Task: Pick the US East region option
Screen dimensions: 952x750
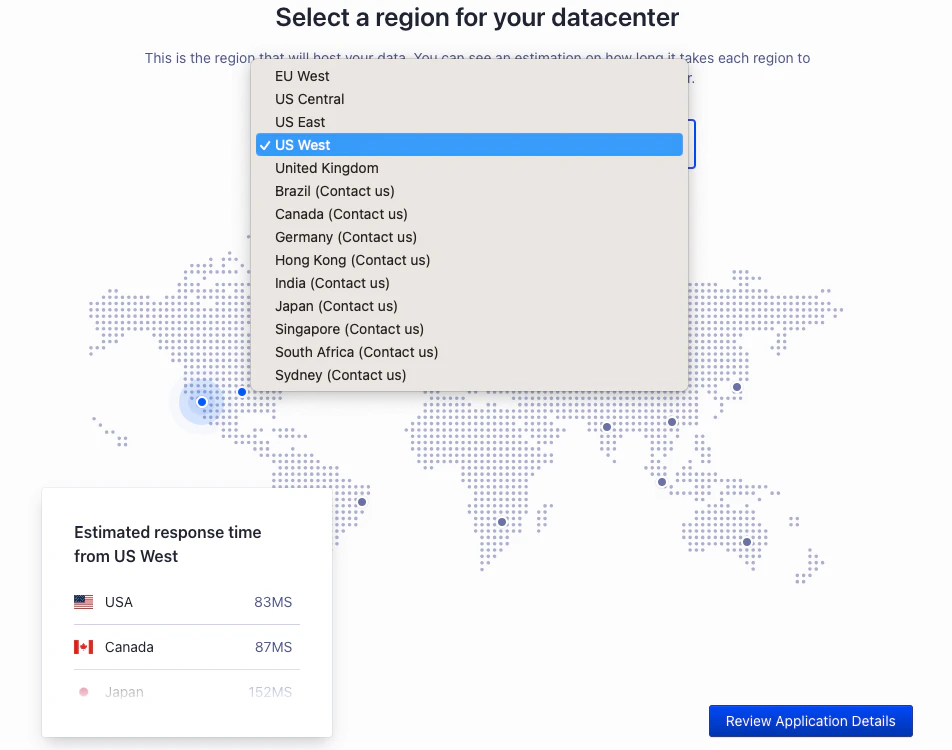Action: (x=469, y=122)
